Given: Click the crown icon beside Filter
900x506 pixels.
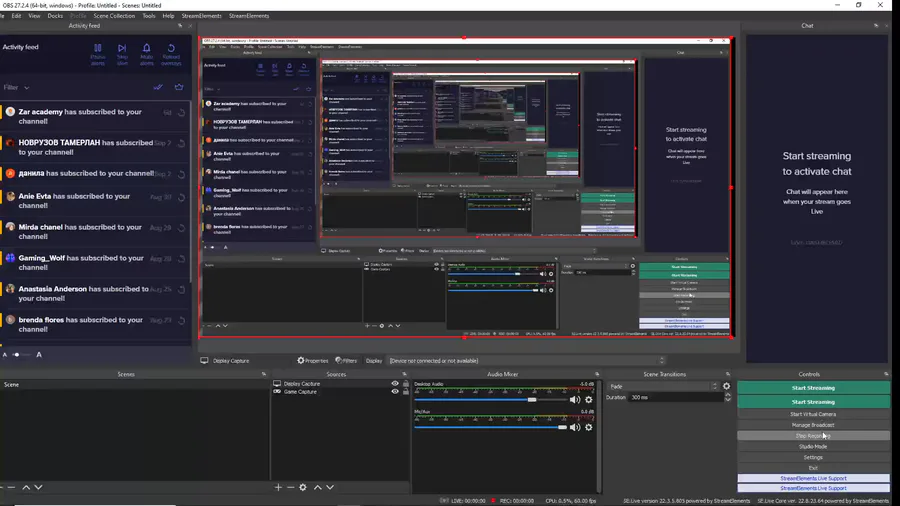Looking at the screenshot, I should [x=179, y=87].
